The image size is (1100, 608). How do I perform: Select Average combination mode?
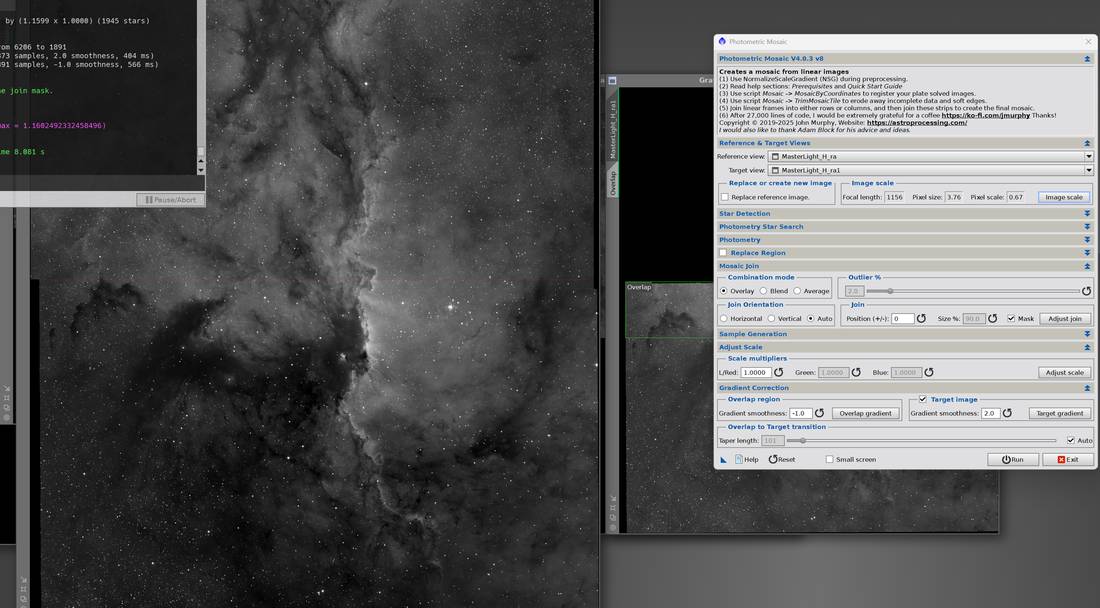pyautogui.click(x=797, y=291)
